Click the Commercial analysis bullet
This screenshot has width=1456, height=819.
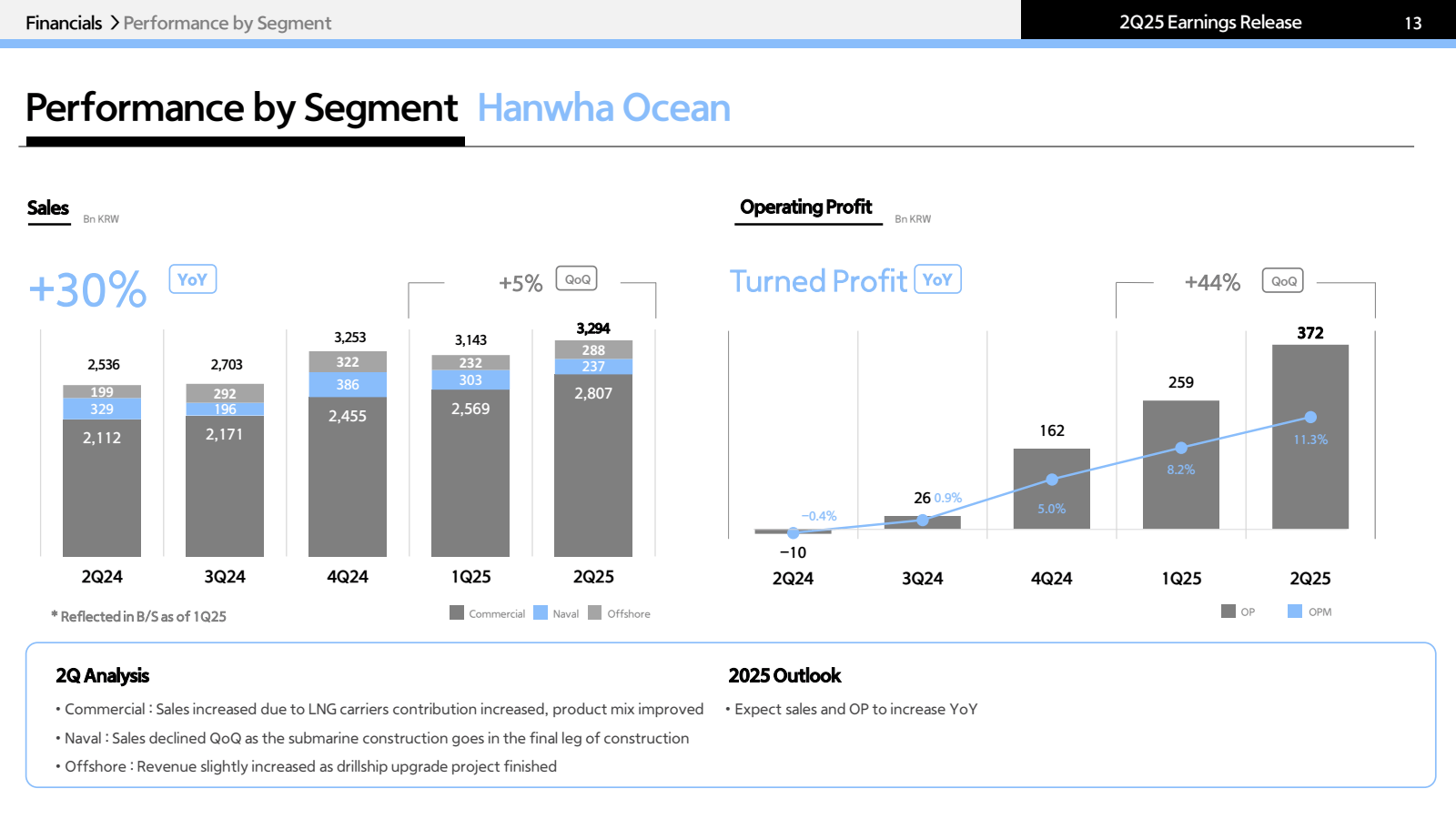tap(379, 709)
